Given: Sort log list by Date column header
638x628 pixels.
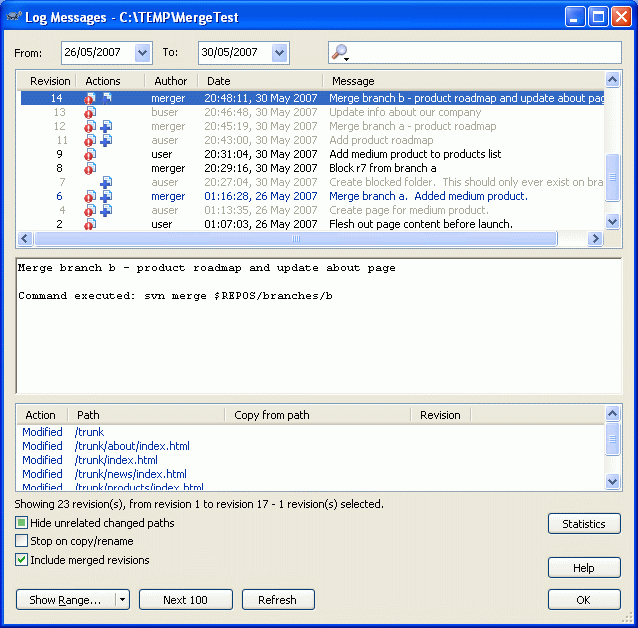Looking at the screenshot, I should pyautogui.click(x=260, y=81).
